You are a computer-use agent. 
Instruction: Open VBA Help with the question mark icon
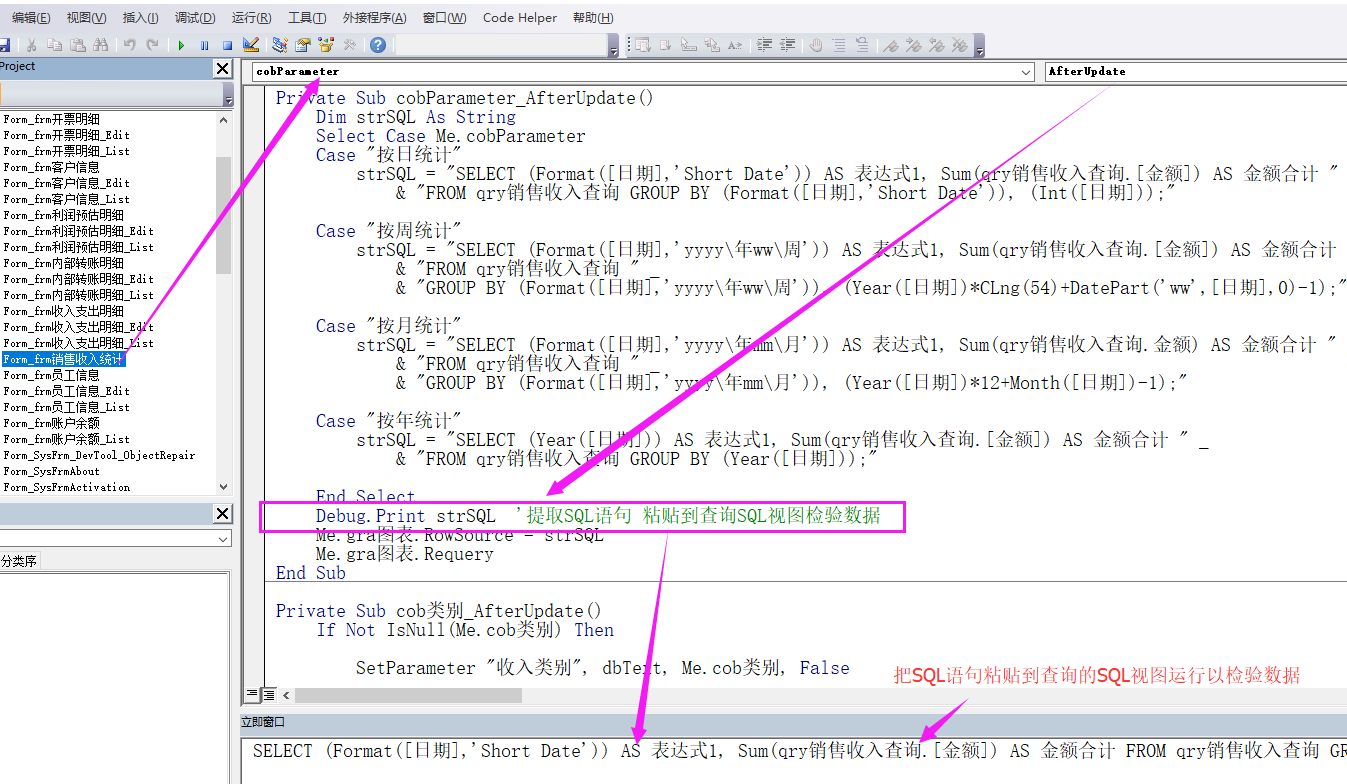[x=377, y=45]
